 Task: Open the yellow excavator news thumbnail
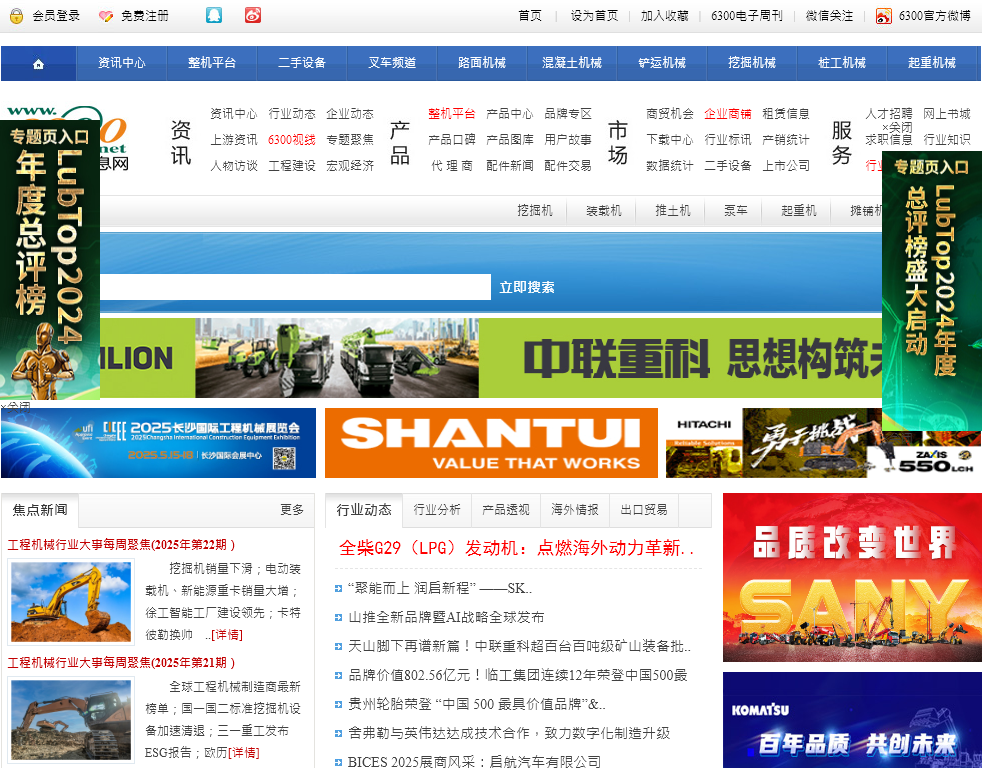pyautogui.click(x=71, y=602)
